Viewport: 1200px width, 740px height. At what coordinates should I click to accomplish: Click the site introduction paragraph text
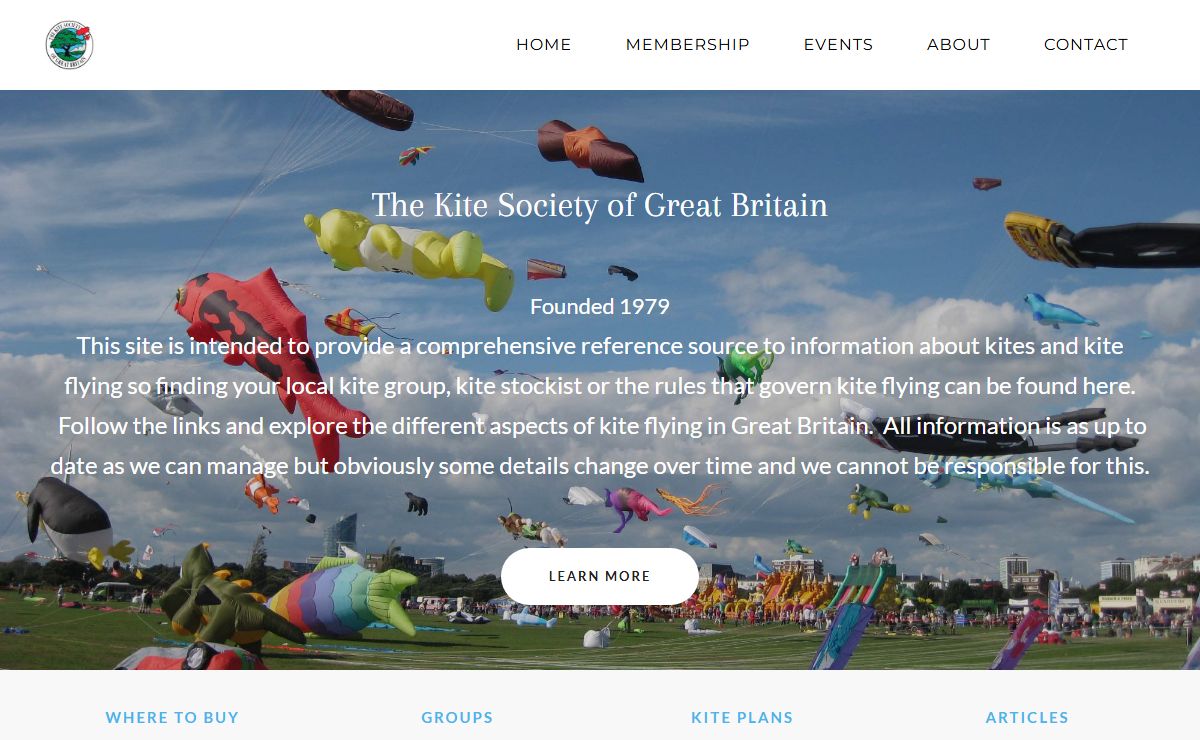600,406
